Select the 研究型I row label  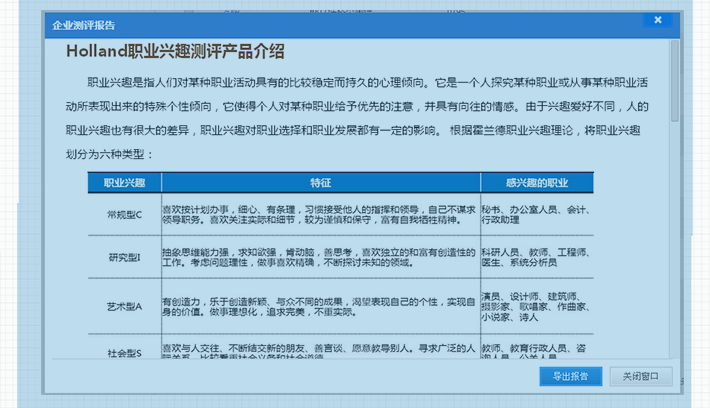click(125, 258)
